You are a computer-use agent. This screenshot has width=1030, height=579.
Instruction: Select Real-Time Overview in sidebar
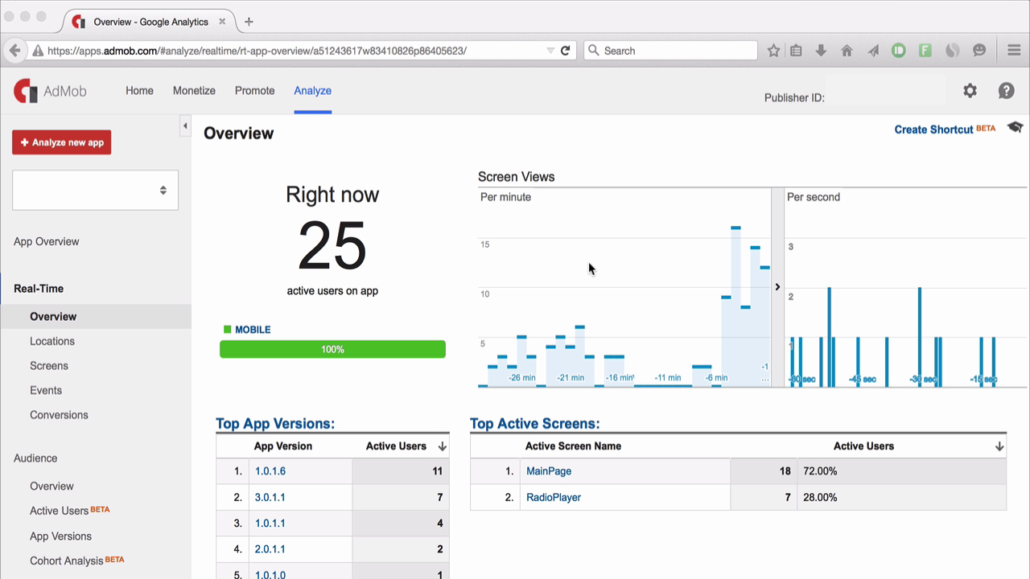click(53, 317)
